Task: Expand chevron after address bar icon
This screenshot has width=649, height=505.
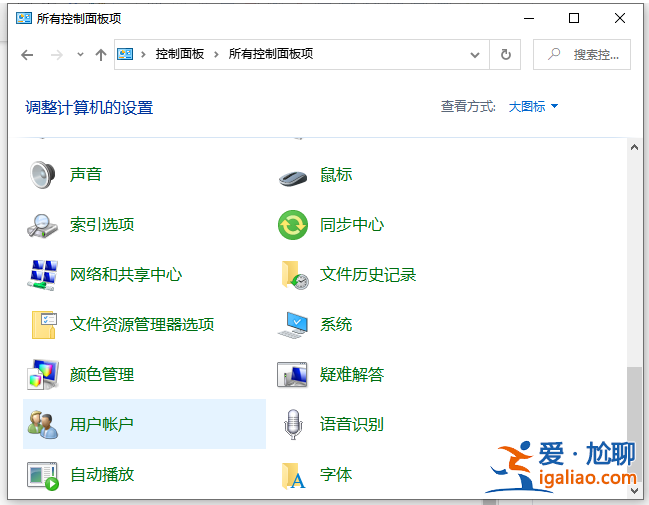Action: tap(143, 54)
